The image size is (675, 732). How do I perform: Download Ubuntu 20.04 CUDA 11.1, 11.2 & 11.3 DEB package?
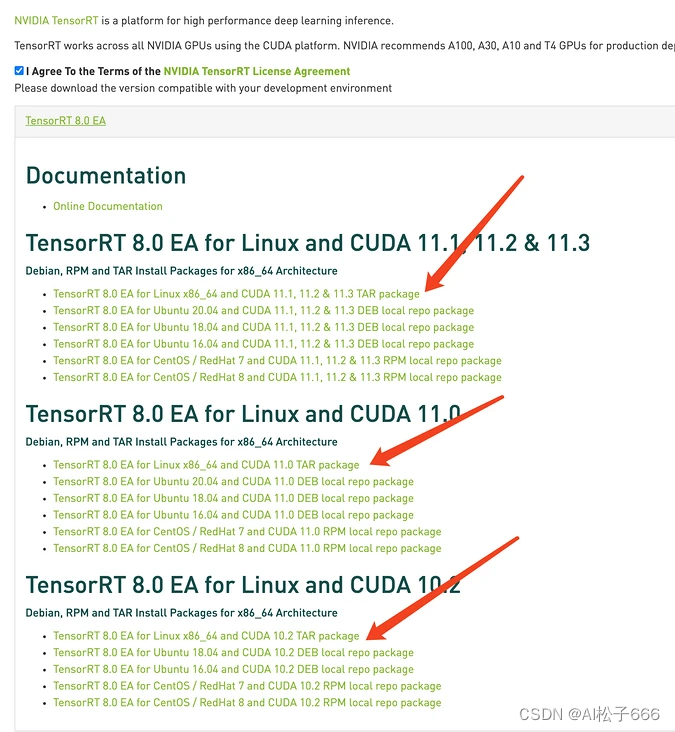(x=263, y=311)
